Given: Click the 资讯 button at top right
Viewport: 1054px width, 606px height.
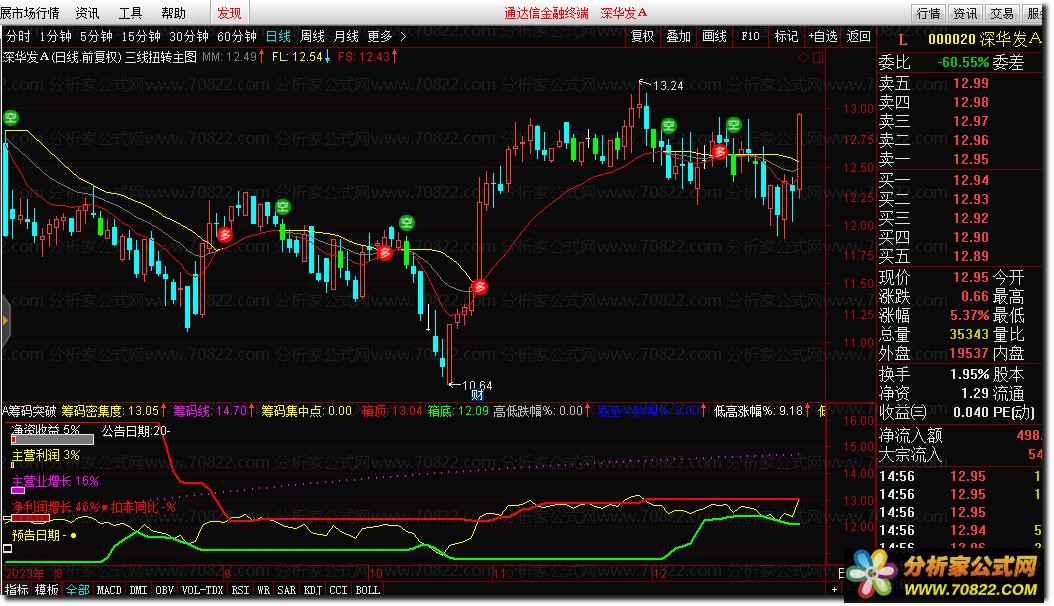Looking at the screenshot, I should [965, 13].
